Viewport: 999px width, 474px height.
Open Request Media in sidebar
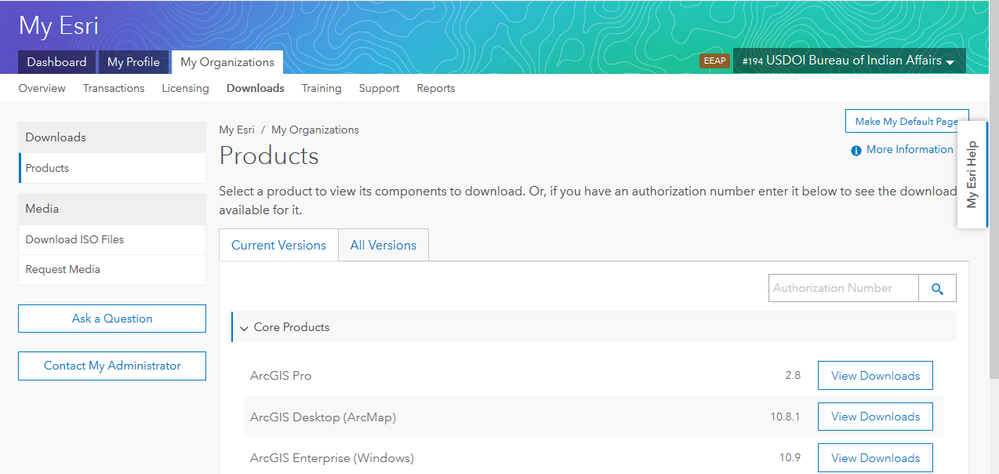pyautogui.click(x=112, y=269)
